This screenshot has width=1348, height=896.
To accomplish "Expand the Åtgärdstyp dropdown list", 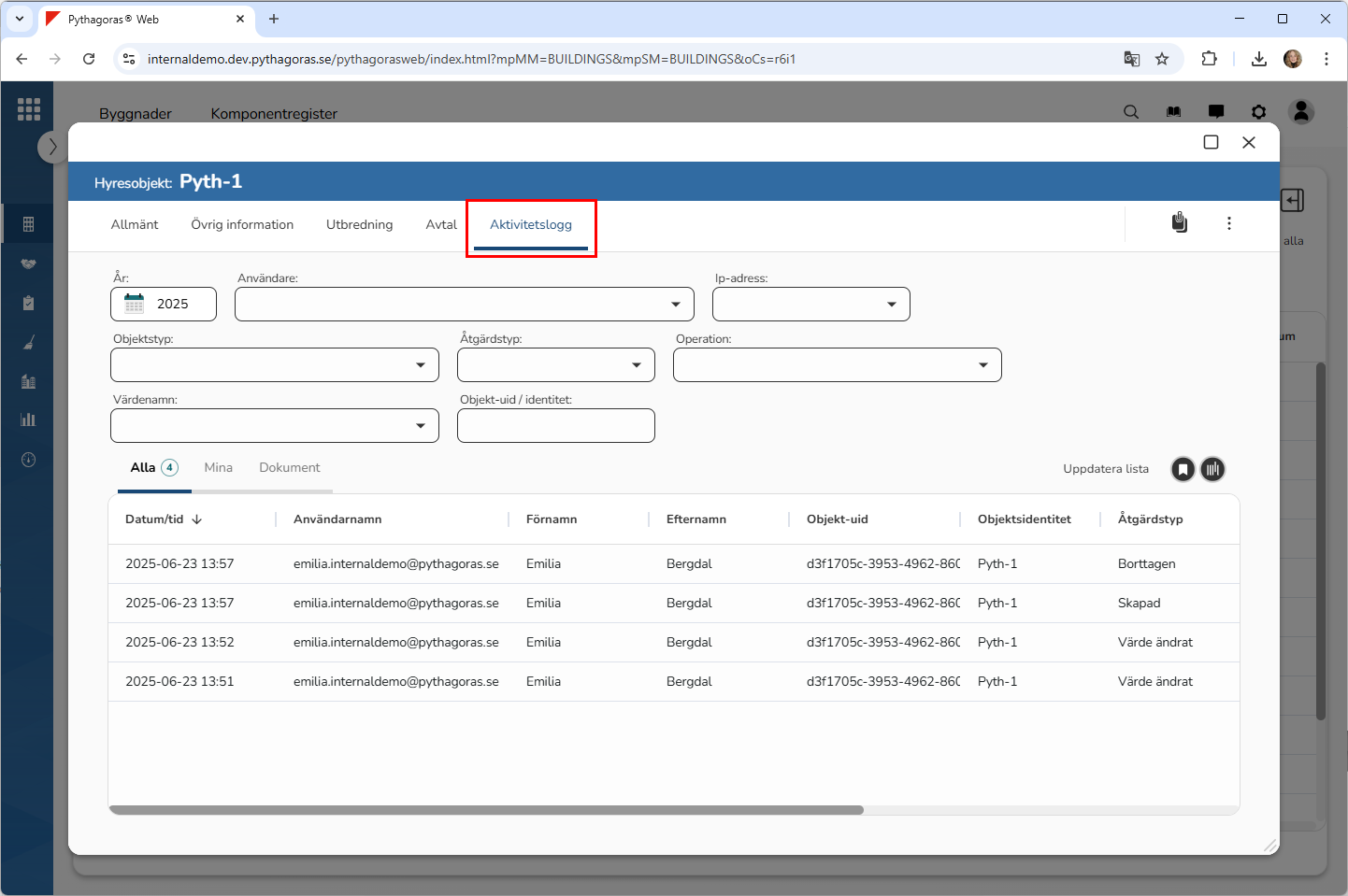I will coord(636,365).
